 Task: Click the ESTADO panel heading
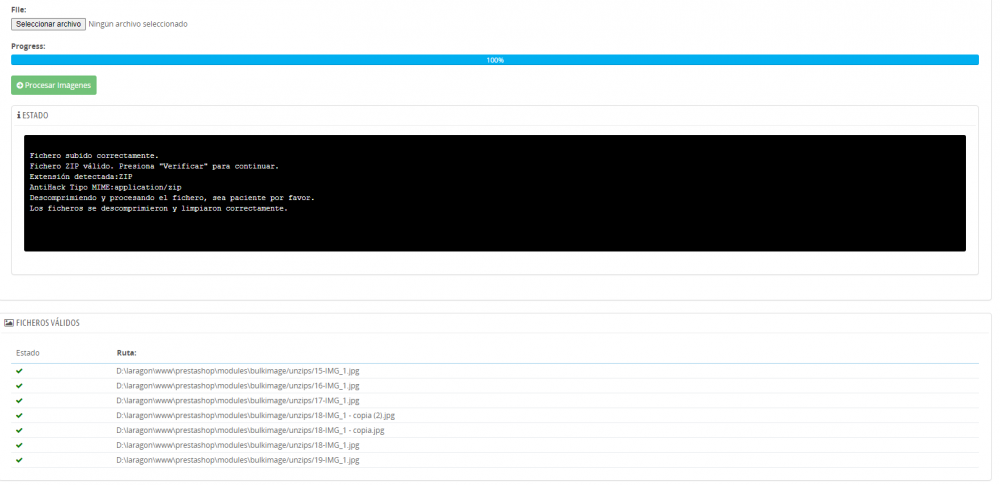pyautogui.click(x=33, y=116)
